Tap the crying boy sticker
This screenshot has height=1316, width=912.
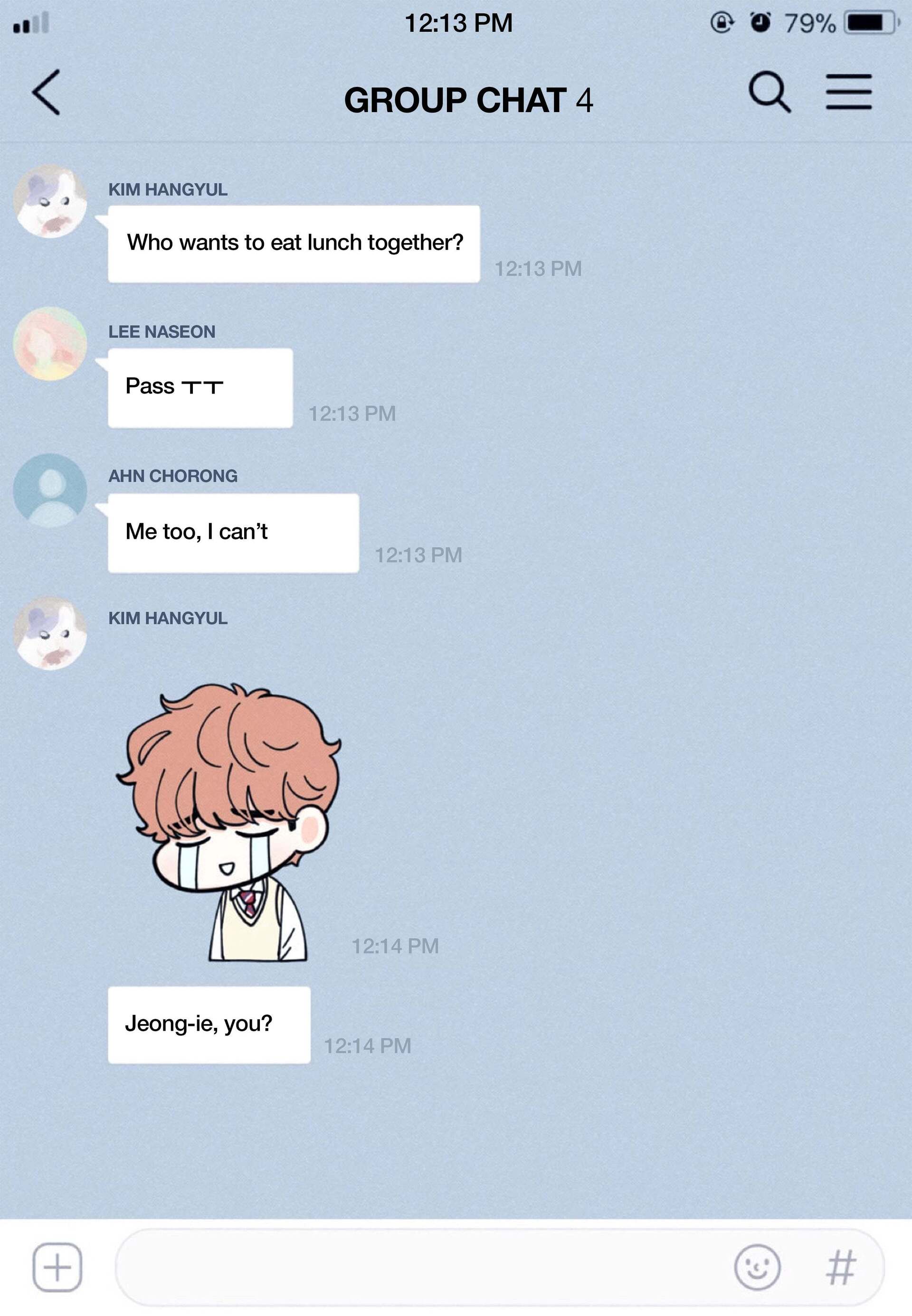pos(228,822)
